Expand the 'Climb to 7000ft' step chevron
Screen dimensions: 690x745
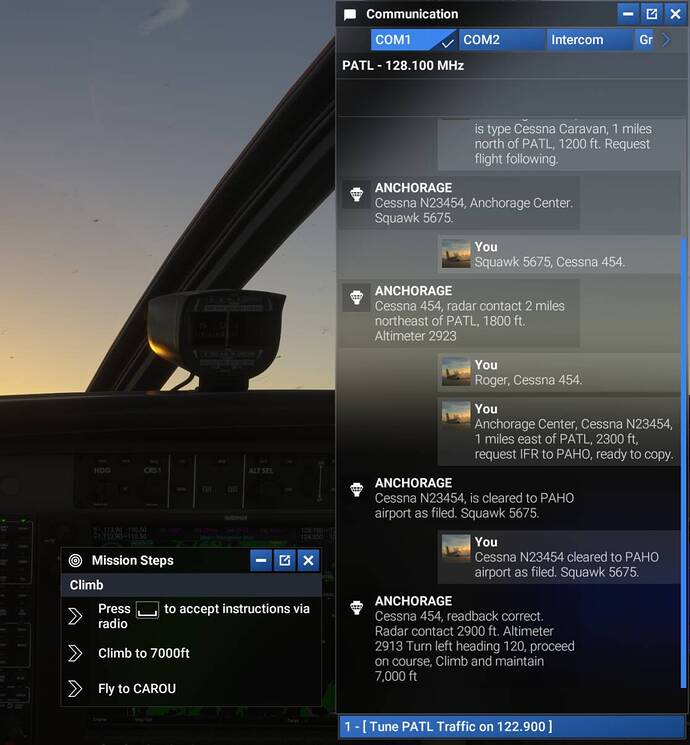point(75,653)
